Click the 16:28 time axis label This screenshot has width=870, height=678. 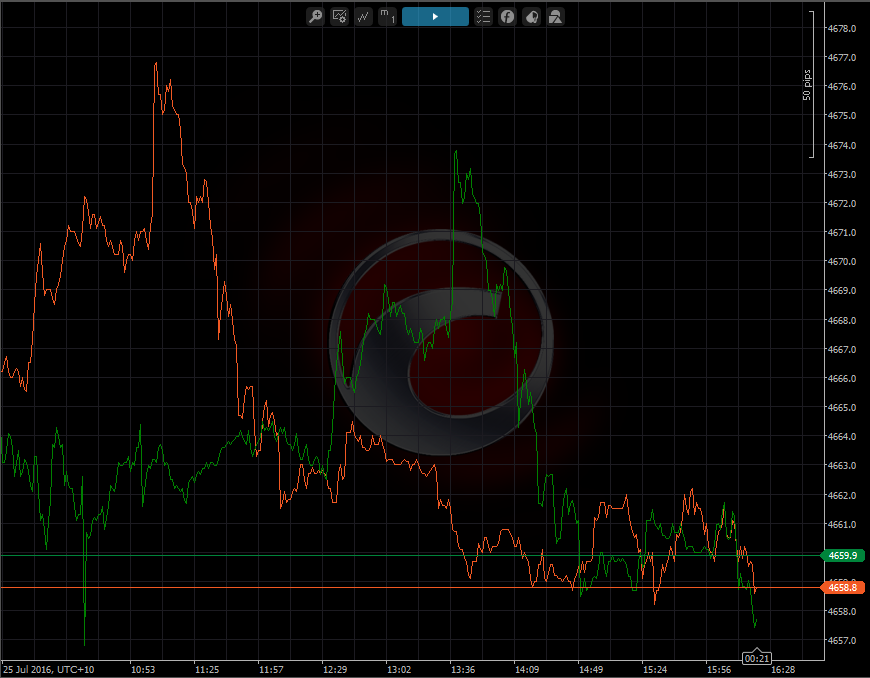[782, 670]
